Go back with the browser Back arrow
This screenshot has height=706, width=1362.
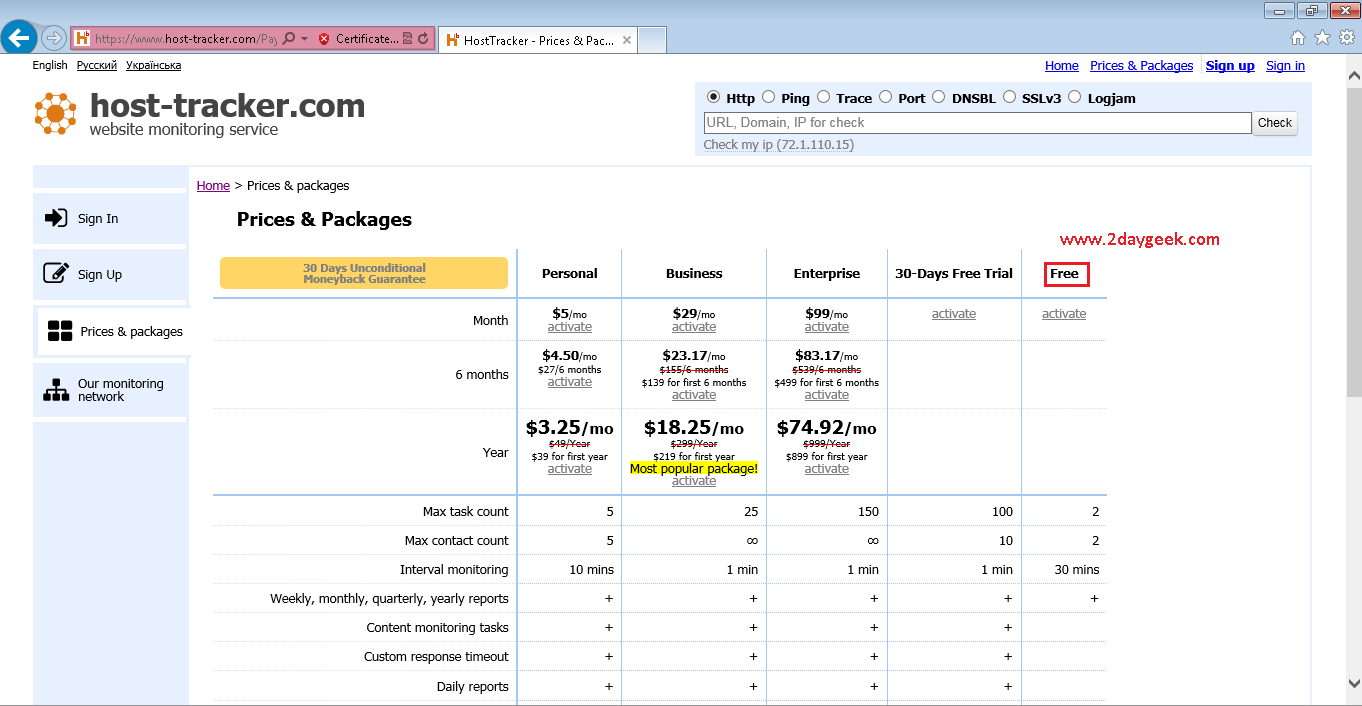coord(19,39)
